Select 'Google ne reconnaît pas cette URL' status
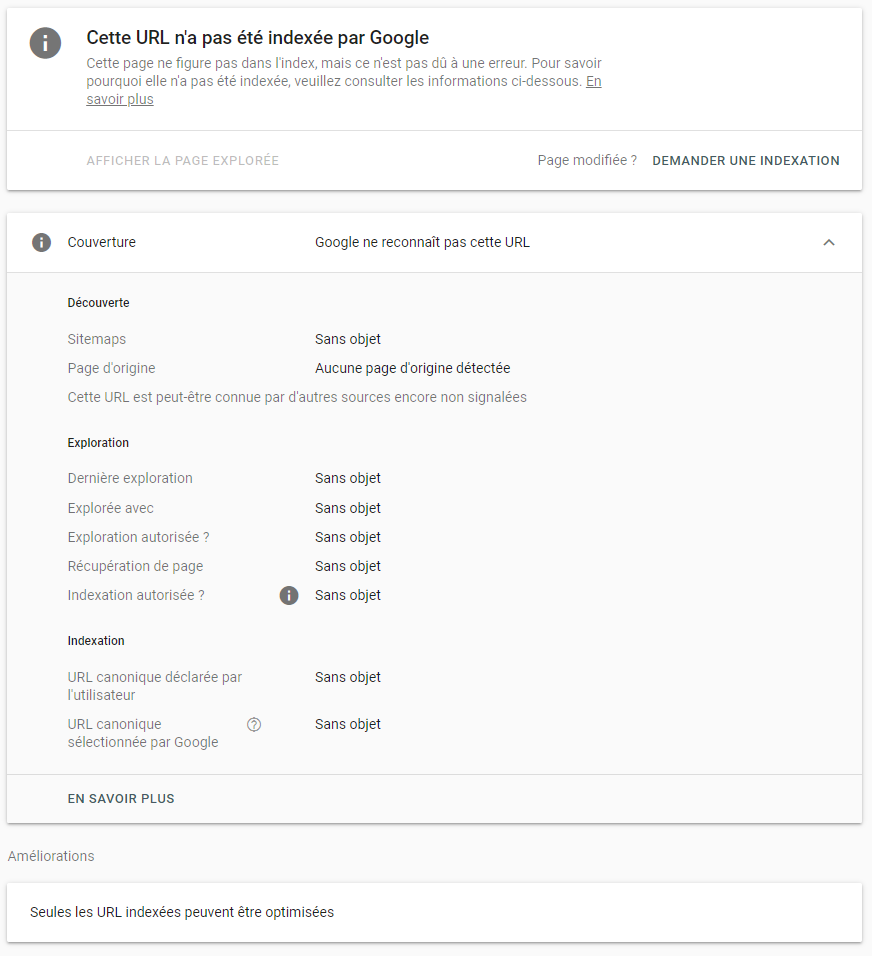The width and height of the screenshot is (872, 956). (x=422, y=242)
